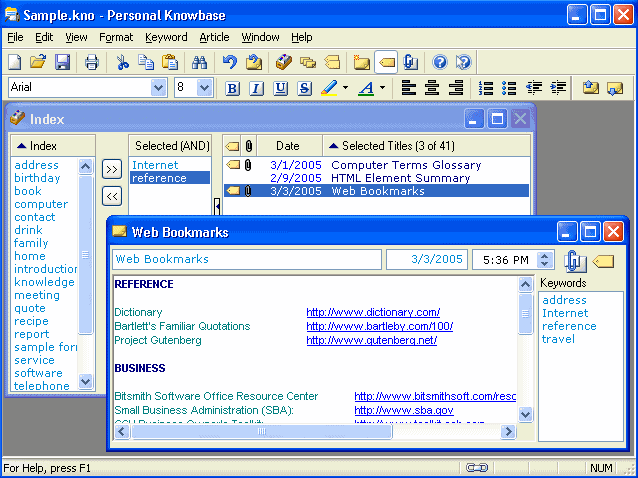Viewport: 638px width, 478px height.
Task: Save using the floppy disk icon
Action: 62,62
